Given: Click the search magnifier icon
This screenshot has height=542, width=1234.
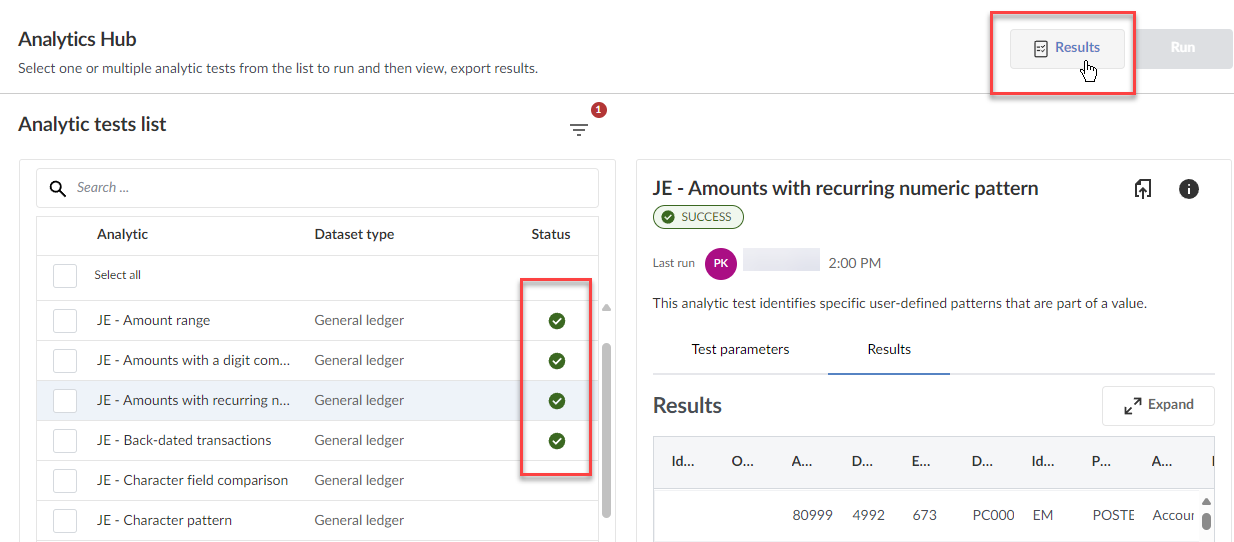Looking at the screenshot, I should tap(58, 188).
